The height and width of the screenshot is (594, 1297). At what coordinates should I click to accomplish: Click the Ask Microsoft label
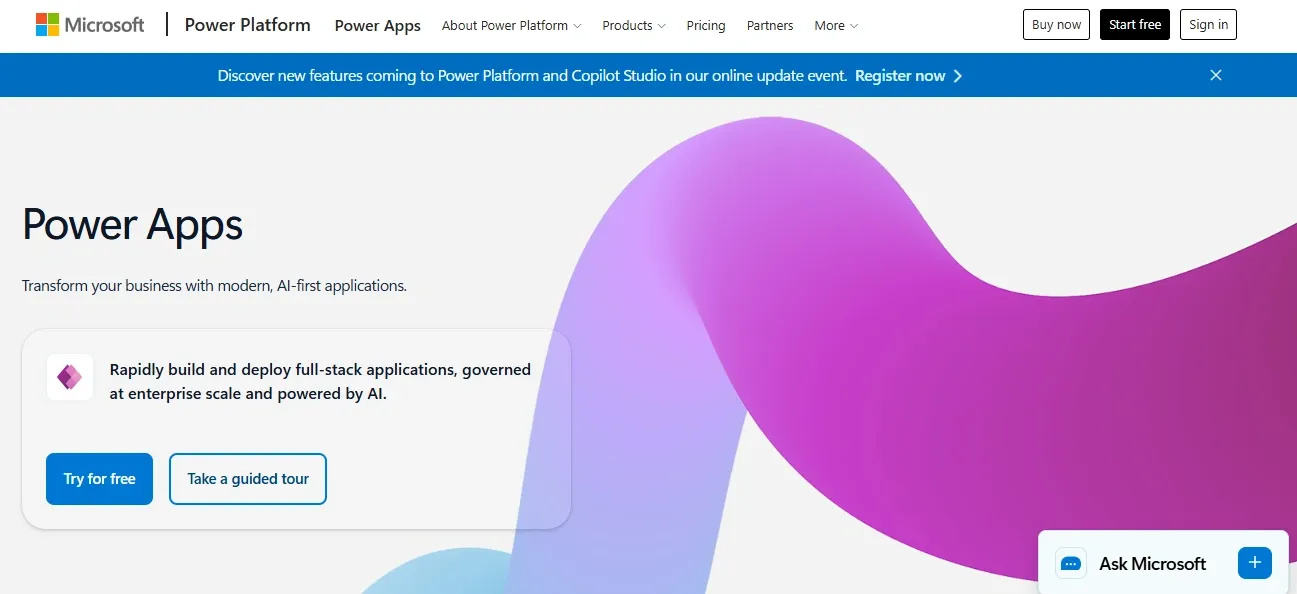[1152, 564]
